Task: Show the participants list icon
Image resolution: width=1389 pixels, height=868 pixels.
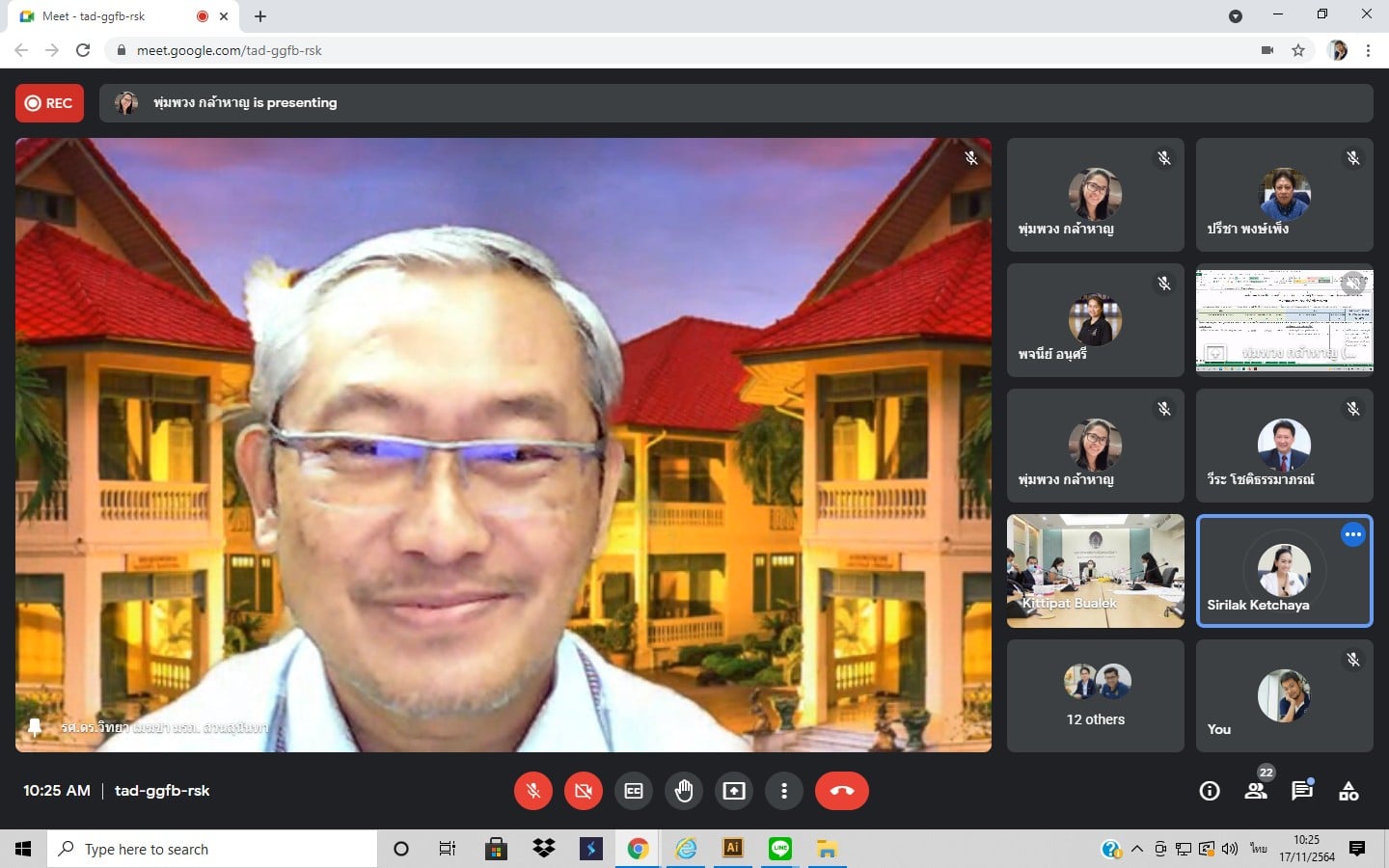Action: click(x=1256, y=791)
